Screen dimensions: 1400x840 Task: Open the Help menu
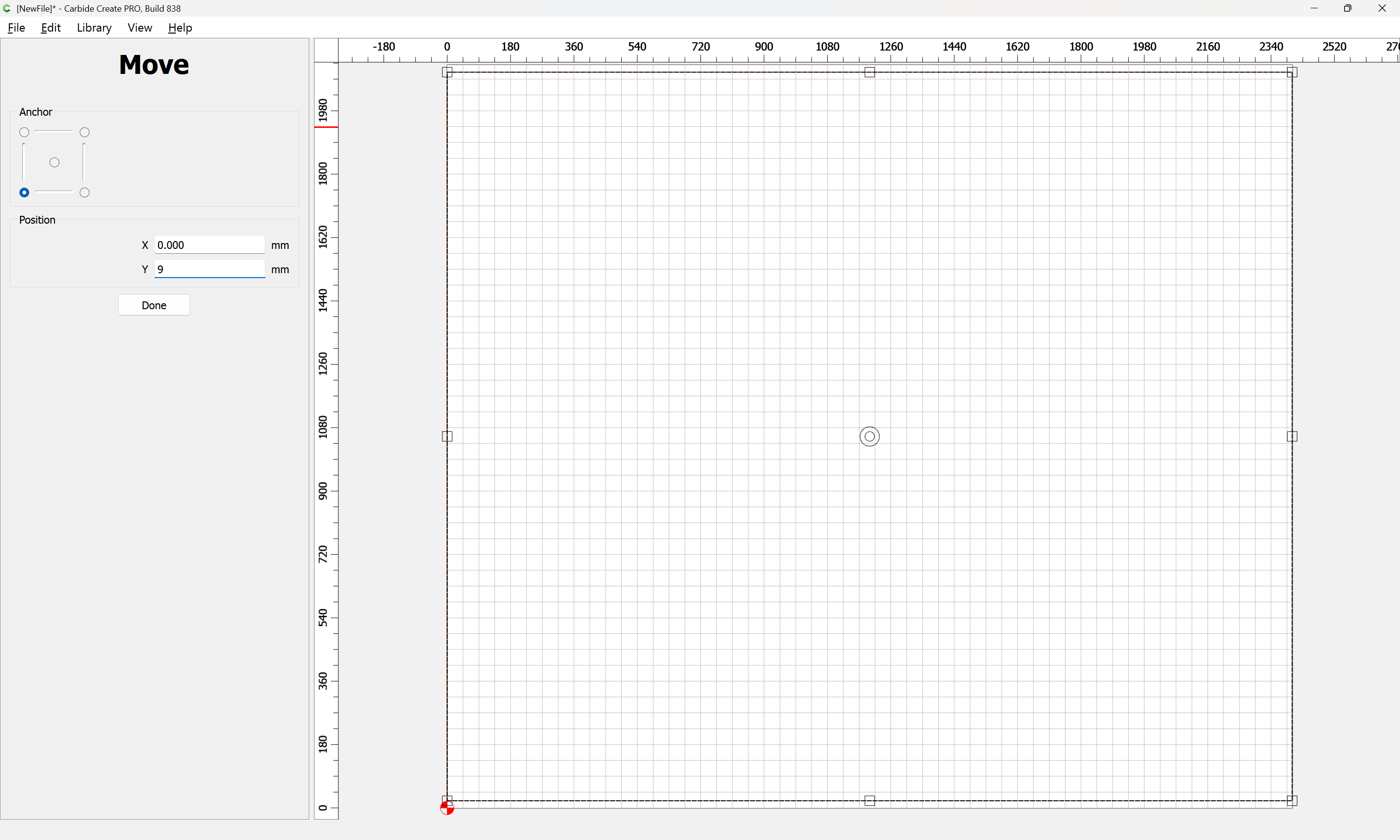point(180,28)
